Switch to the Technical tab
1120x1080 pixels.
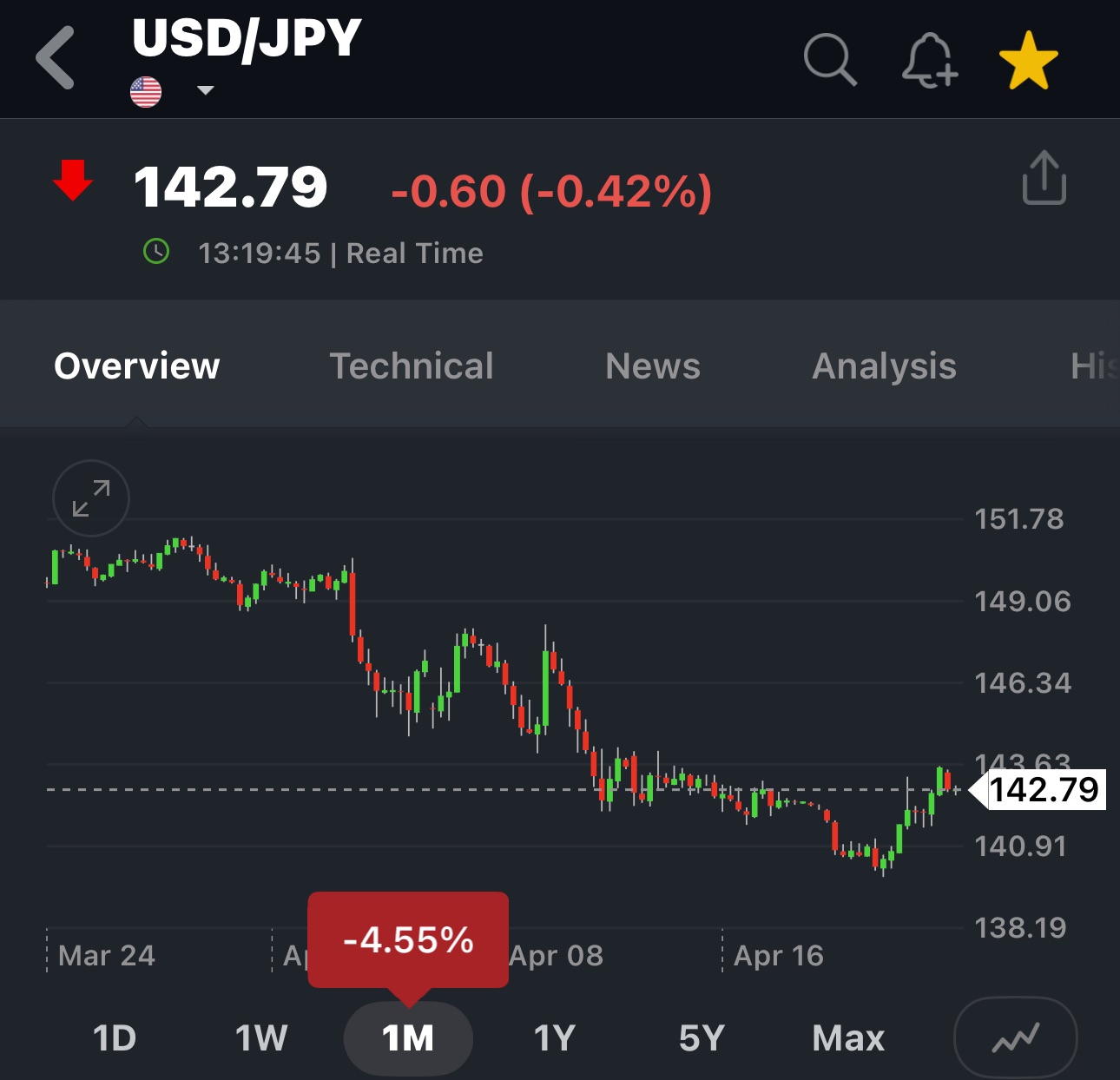click(412, 365)
